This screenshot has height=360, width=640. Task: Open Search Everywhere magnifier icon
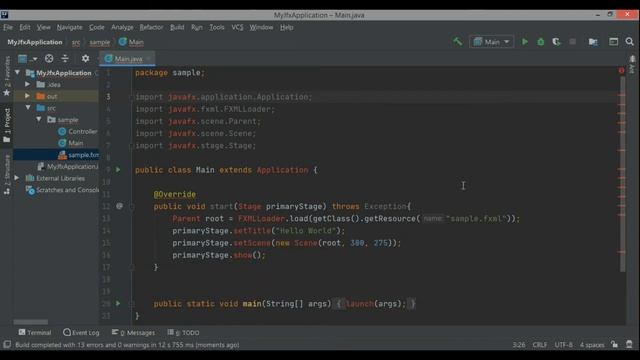click(x=630, y=42)
